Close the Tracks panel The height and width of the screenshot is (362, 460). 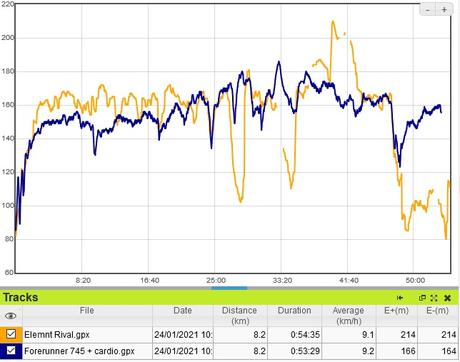(x=448, y=298)
